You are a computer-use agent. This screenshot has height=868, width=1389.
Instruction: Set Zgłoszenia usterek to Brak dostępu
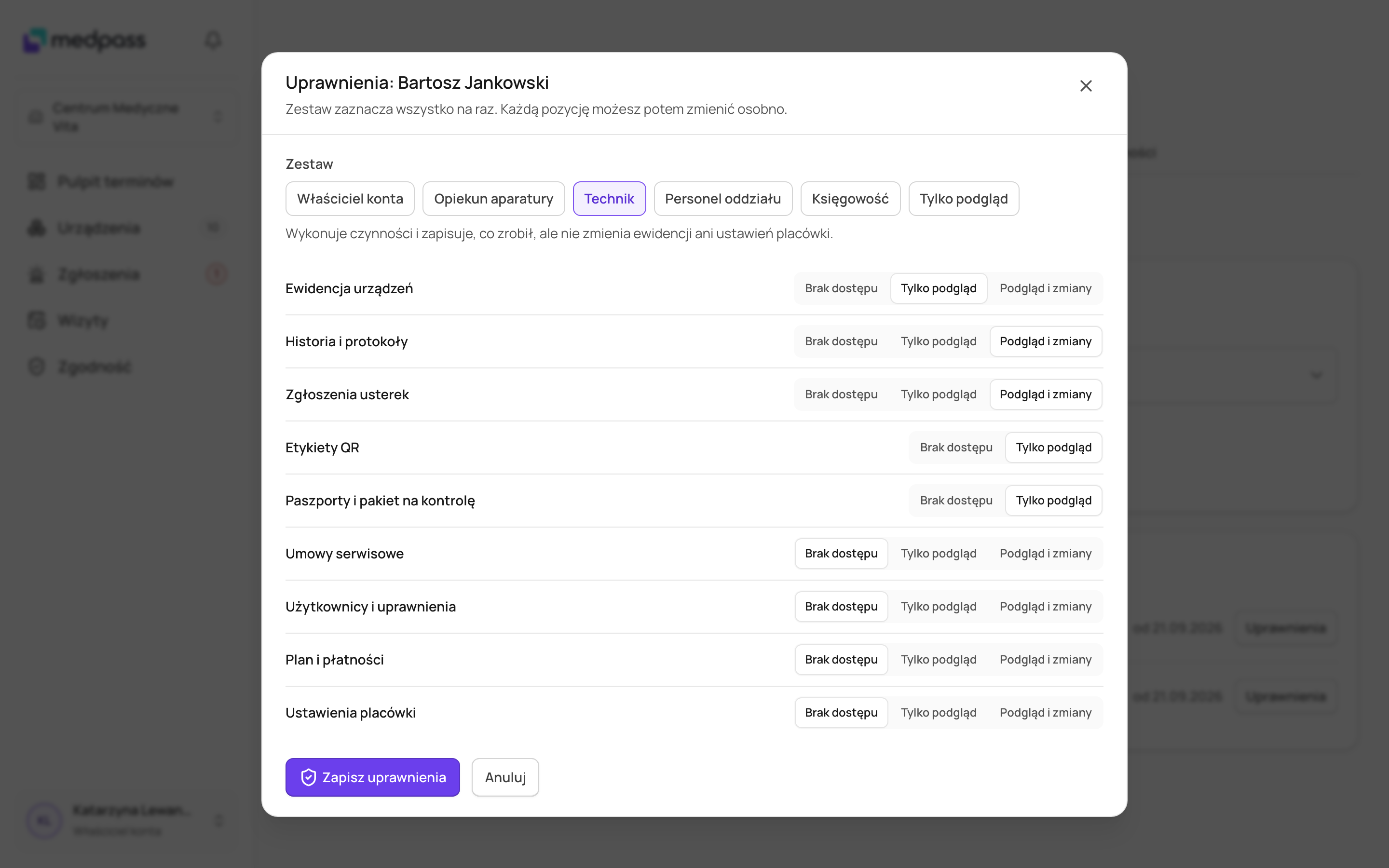[x=841, y=394]
